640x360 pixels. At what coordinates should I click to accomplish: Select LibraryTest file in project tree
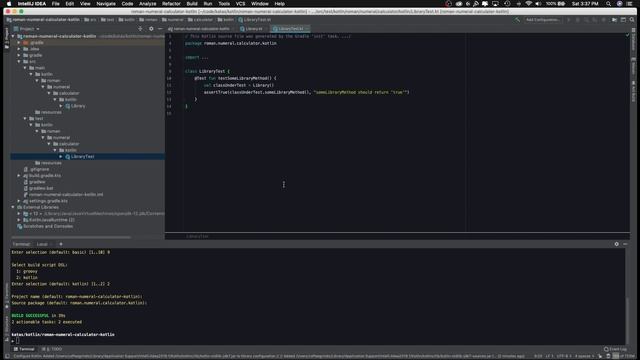(80, 156)
